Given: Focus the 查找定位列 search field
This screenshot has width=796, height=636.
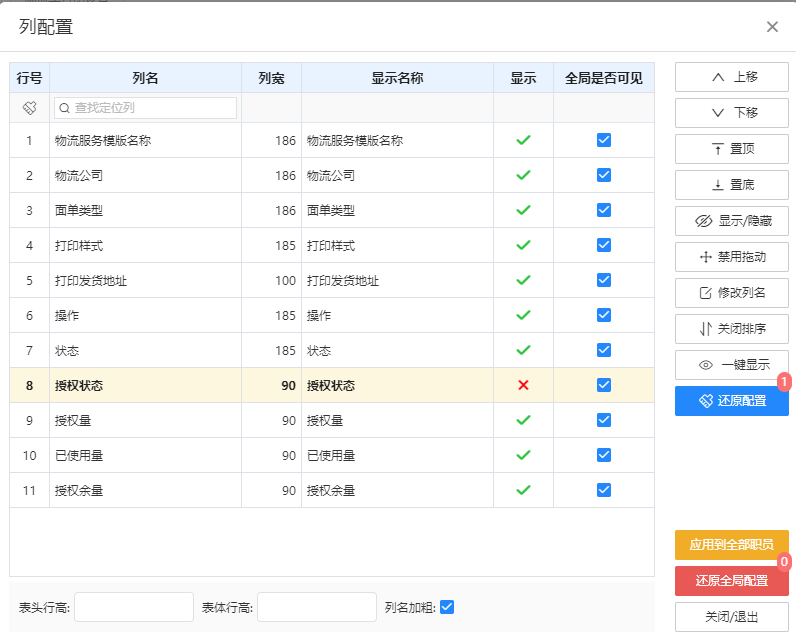Looking at the screenshot, I should [x=145, y=108].
